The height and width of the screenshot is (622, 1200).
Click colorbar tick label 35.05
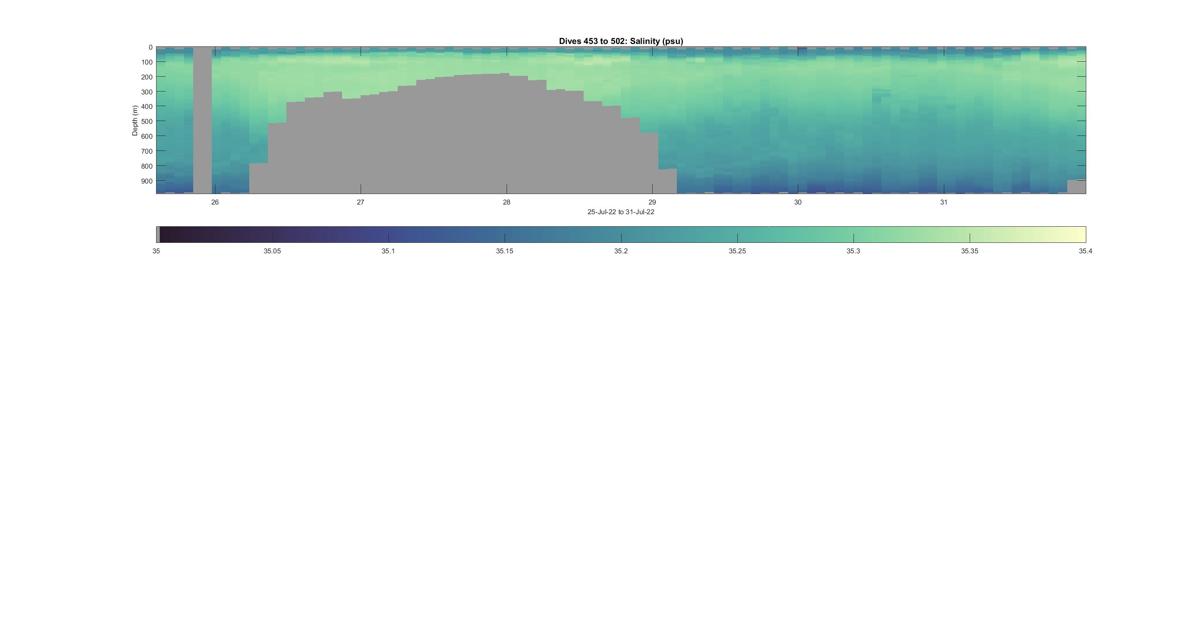click(272, 251)
